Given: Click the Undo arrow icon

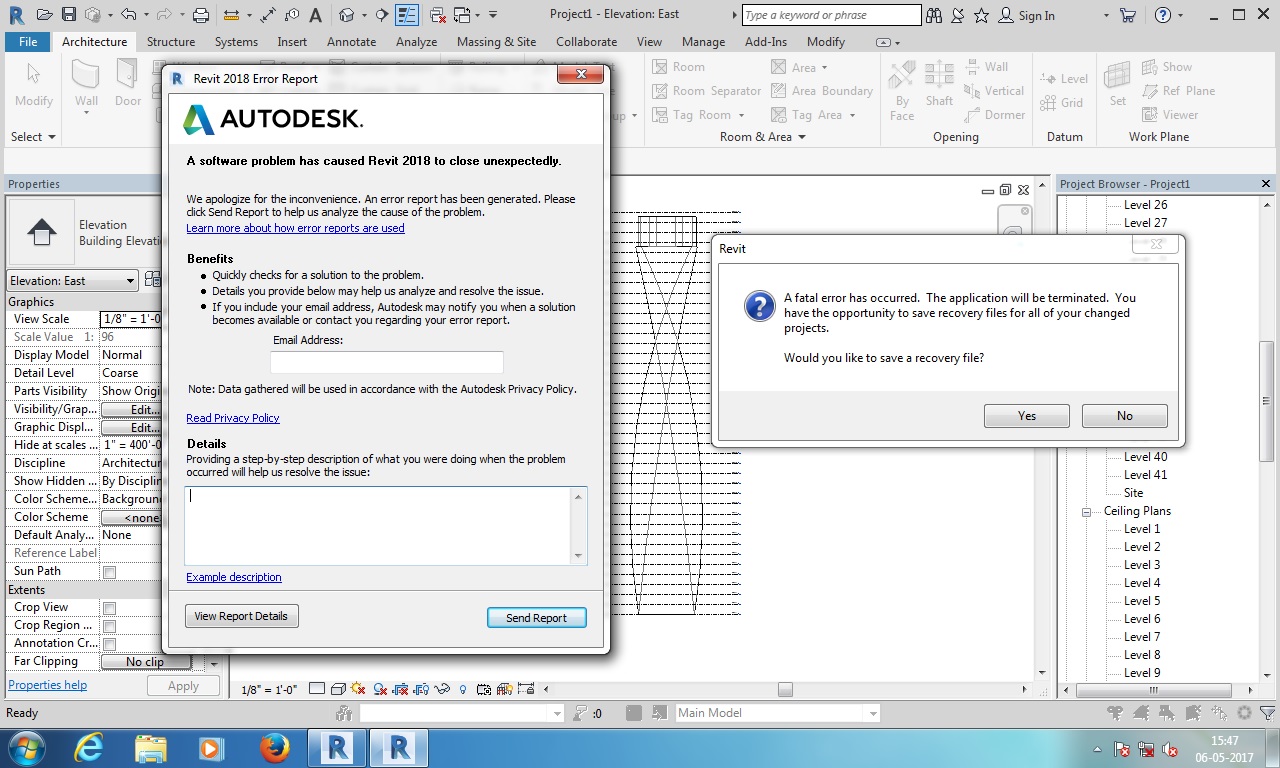Looking at the screenshot, I should (128, 15).
